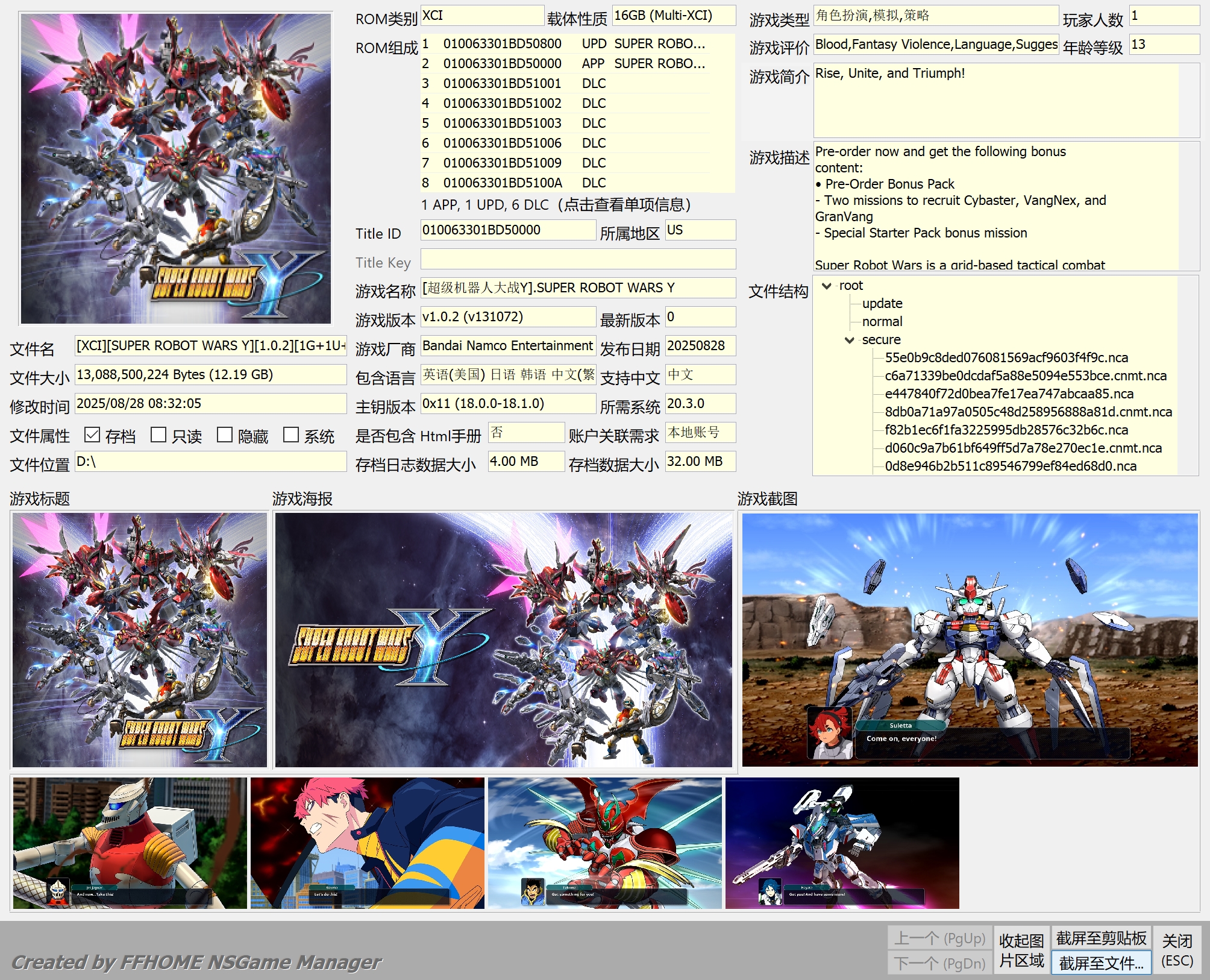Select the red winged Getter robot screenshot

point(604,843)
